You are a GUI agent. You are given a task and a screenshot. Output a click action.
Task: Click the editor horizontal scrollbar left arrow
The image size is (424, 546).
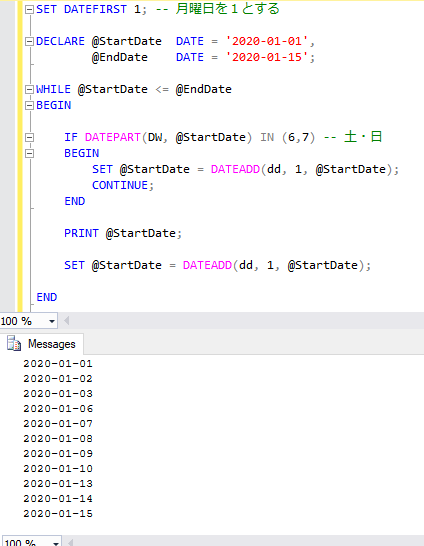pos(66,321)
